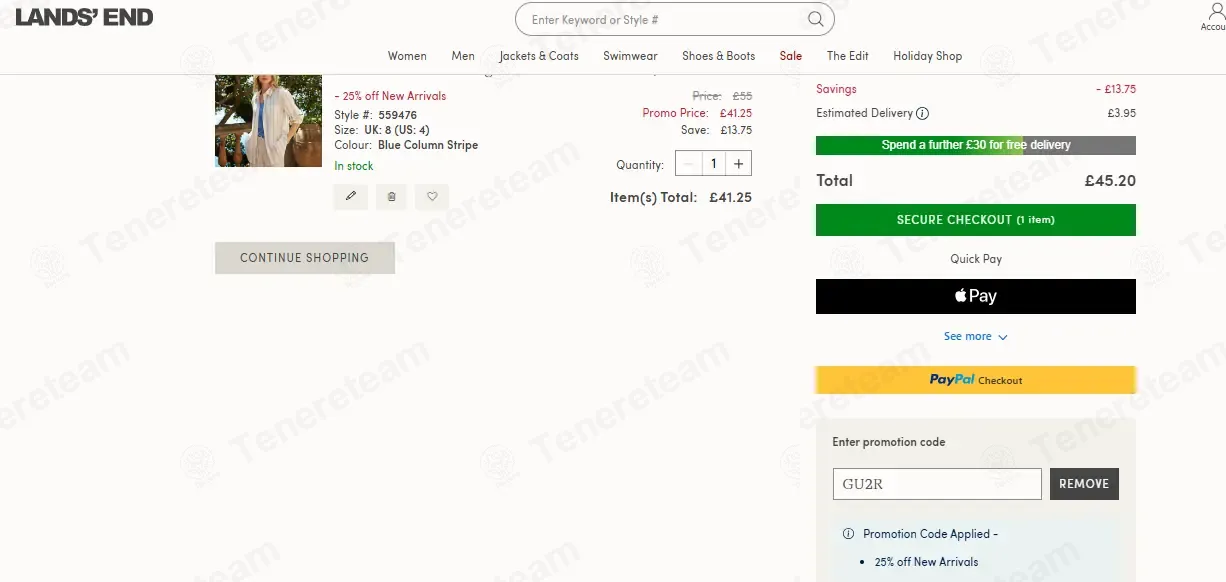The image size is (1226, 582).
Task: Click the quantity value field
Action: (714, 164)
